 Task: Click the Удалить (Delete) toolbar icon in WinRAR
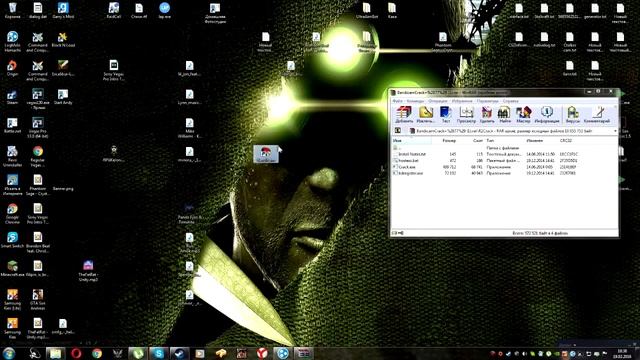pos(487,115)
